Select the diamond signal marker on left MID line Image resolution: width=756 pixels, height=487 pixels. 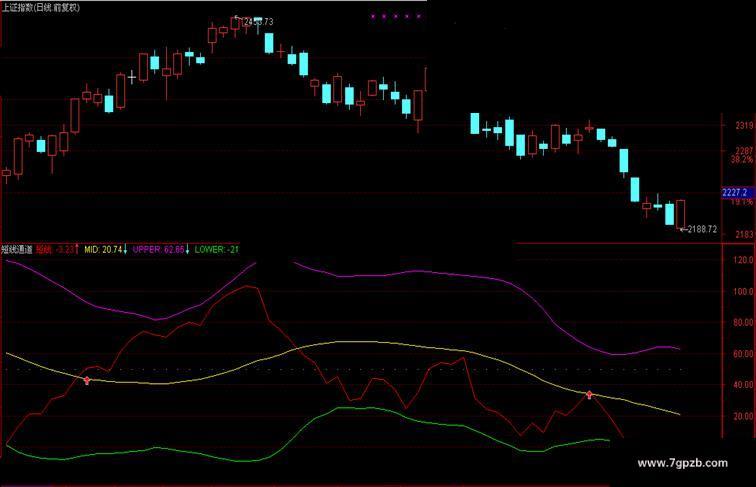(87, 380)
